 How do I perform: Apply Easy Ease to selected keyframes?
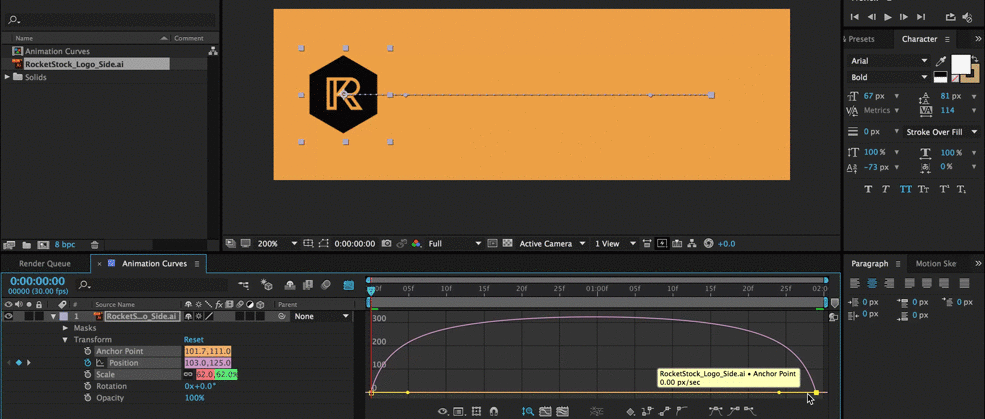click(715, 412)
